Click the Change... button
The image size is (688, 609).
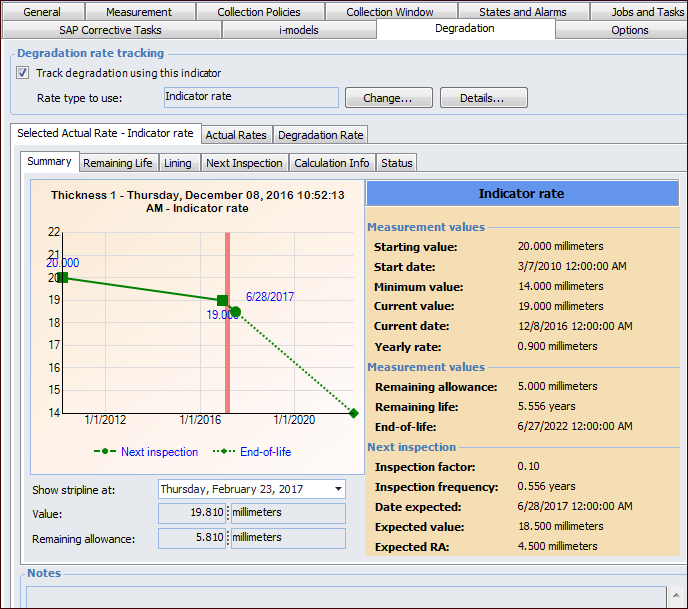(x=388, y=98)
